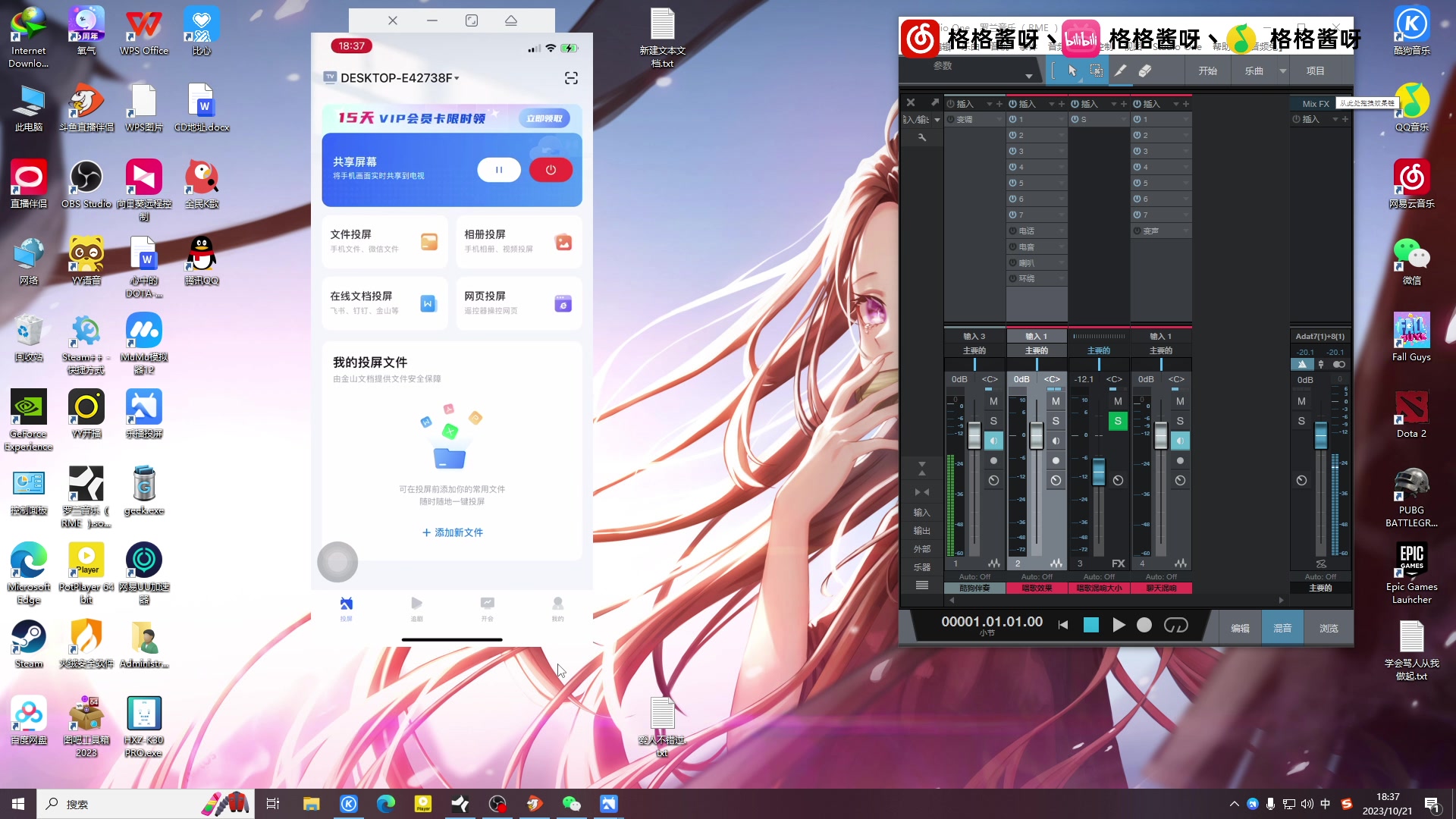Image resolution: width=1456 pixels, height=819 pixels.
Task: Open OBS Studio desktop icon
Action: pyautogui.click(x=86, y=184)
